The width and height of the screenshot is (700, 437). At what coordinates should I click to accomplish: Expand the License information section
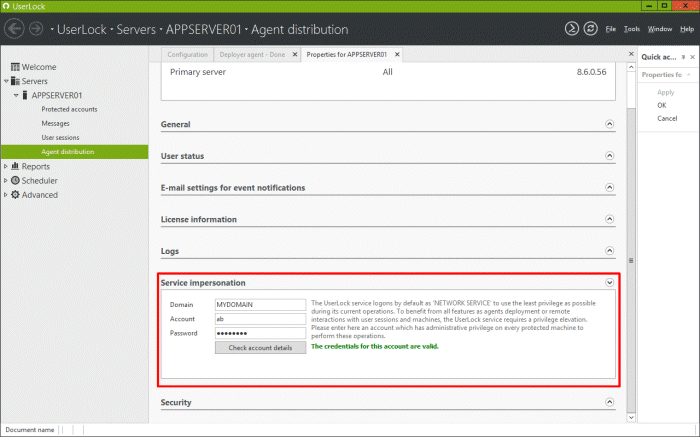point(609,219)
